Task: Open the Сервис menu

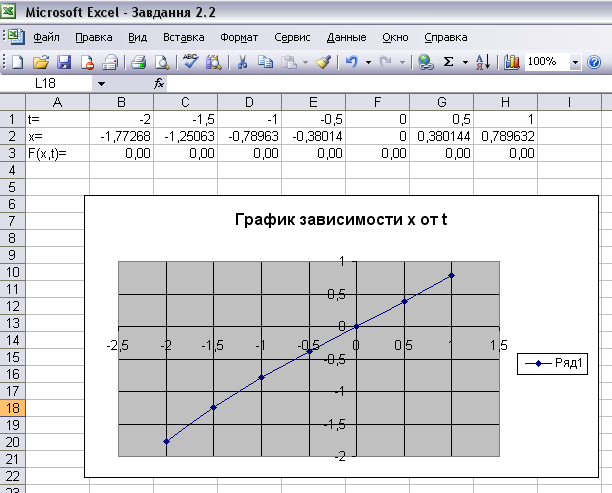Action: 292,37
